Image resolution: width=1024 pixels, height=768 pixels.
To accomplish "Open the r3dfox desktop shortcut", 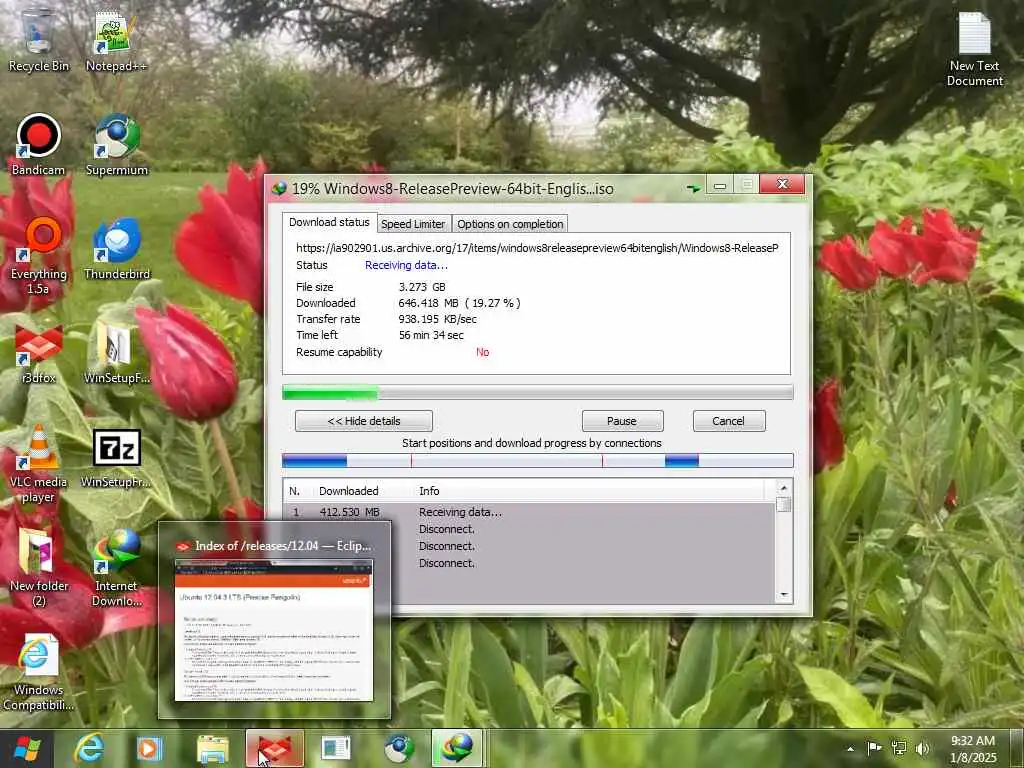I will [x=38, y=353].
